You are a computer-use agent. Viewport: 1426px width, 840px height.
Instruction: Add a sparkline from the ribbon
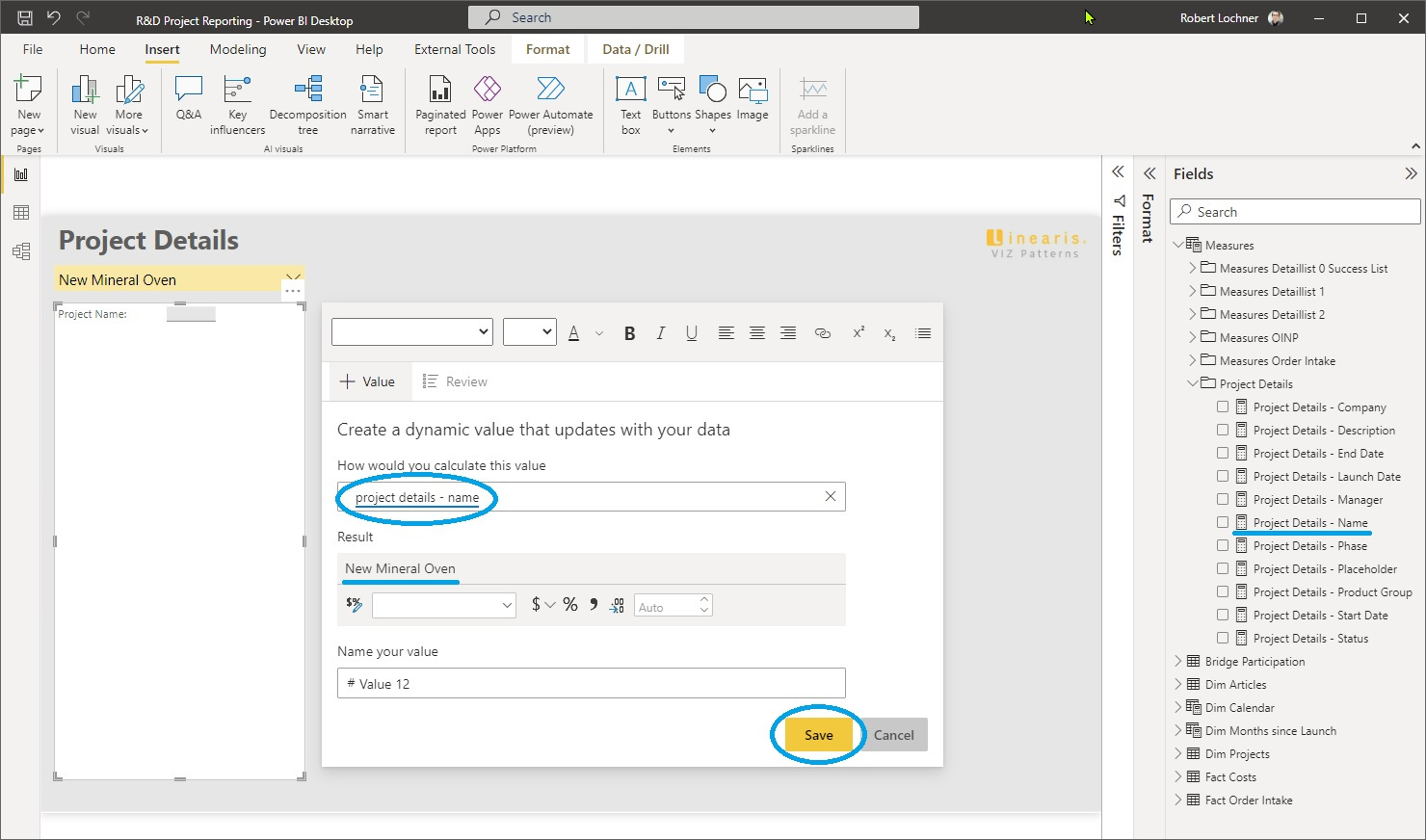pyautogui.click(x=811, y=101)
